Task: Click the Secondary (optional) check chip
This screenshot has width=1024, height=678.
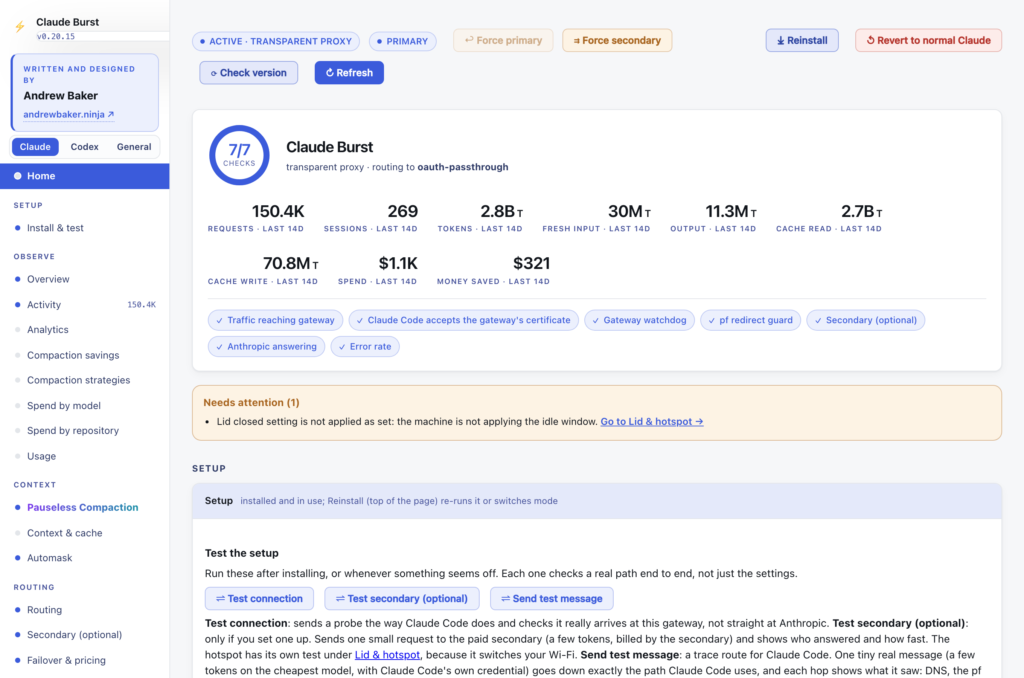Action: tap(865, 320)
